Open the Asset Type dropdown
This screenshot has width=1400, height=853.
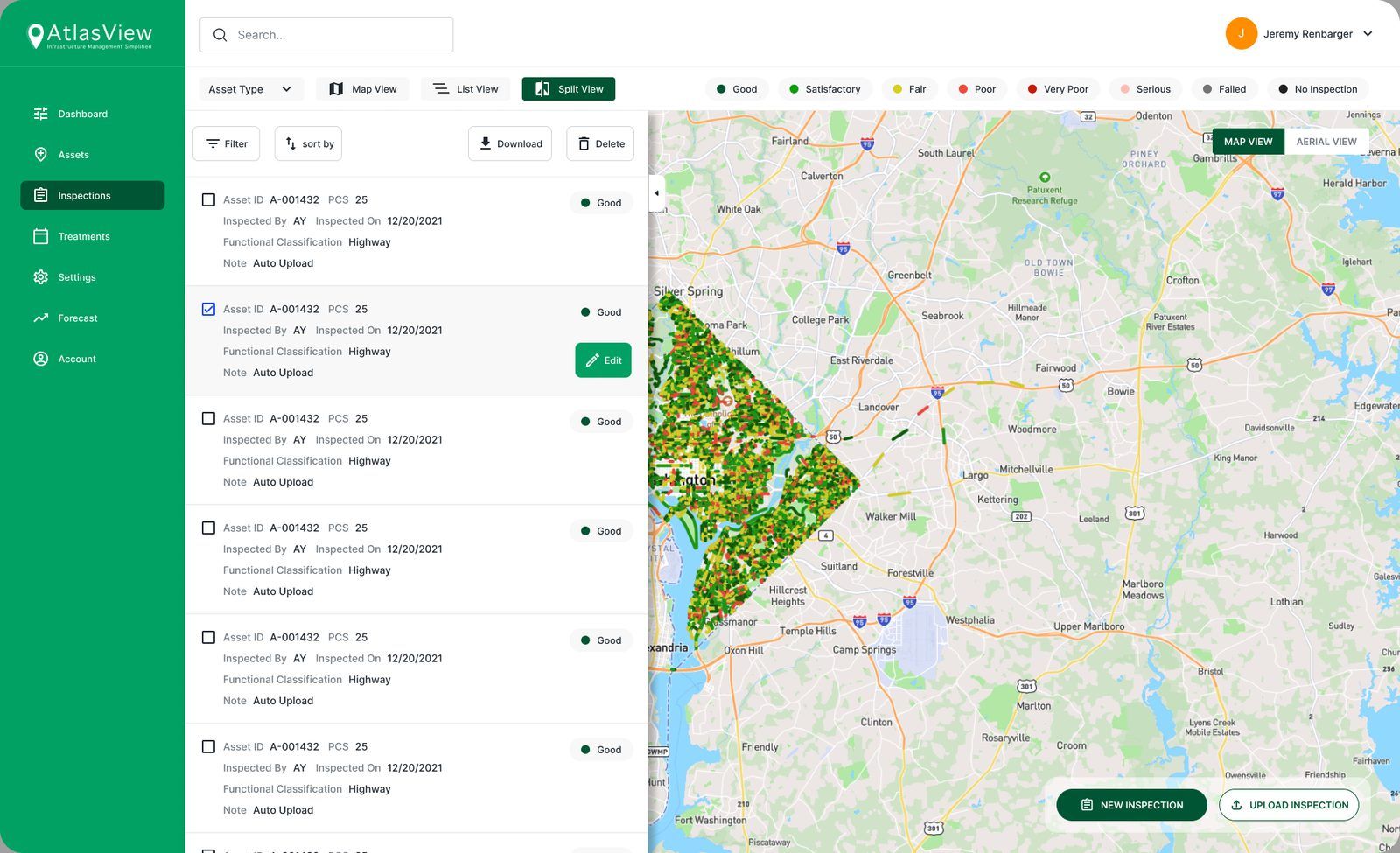pos(251,89)
